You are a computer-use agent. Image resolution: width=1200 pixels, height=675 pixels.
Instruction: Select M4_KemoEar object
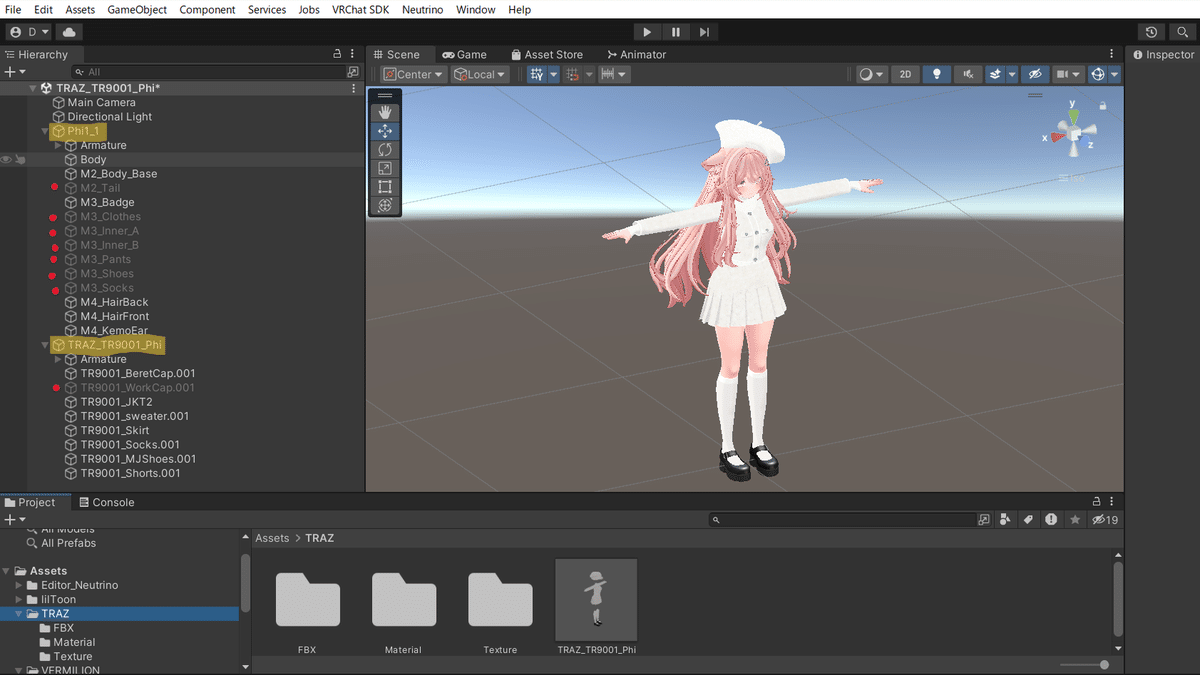click(113, 330)
